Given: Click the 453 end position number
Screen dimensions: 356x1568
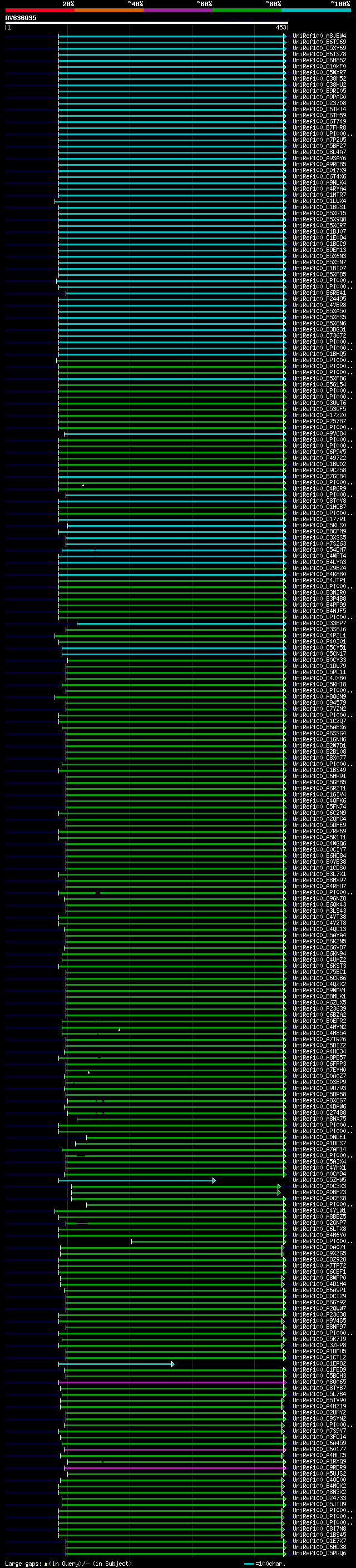Looking at the screenshot, I should (x=280, y=27).
